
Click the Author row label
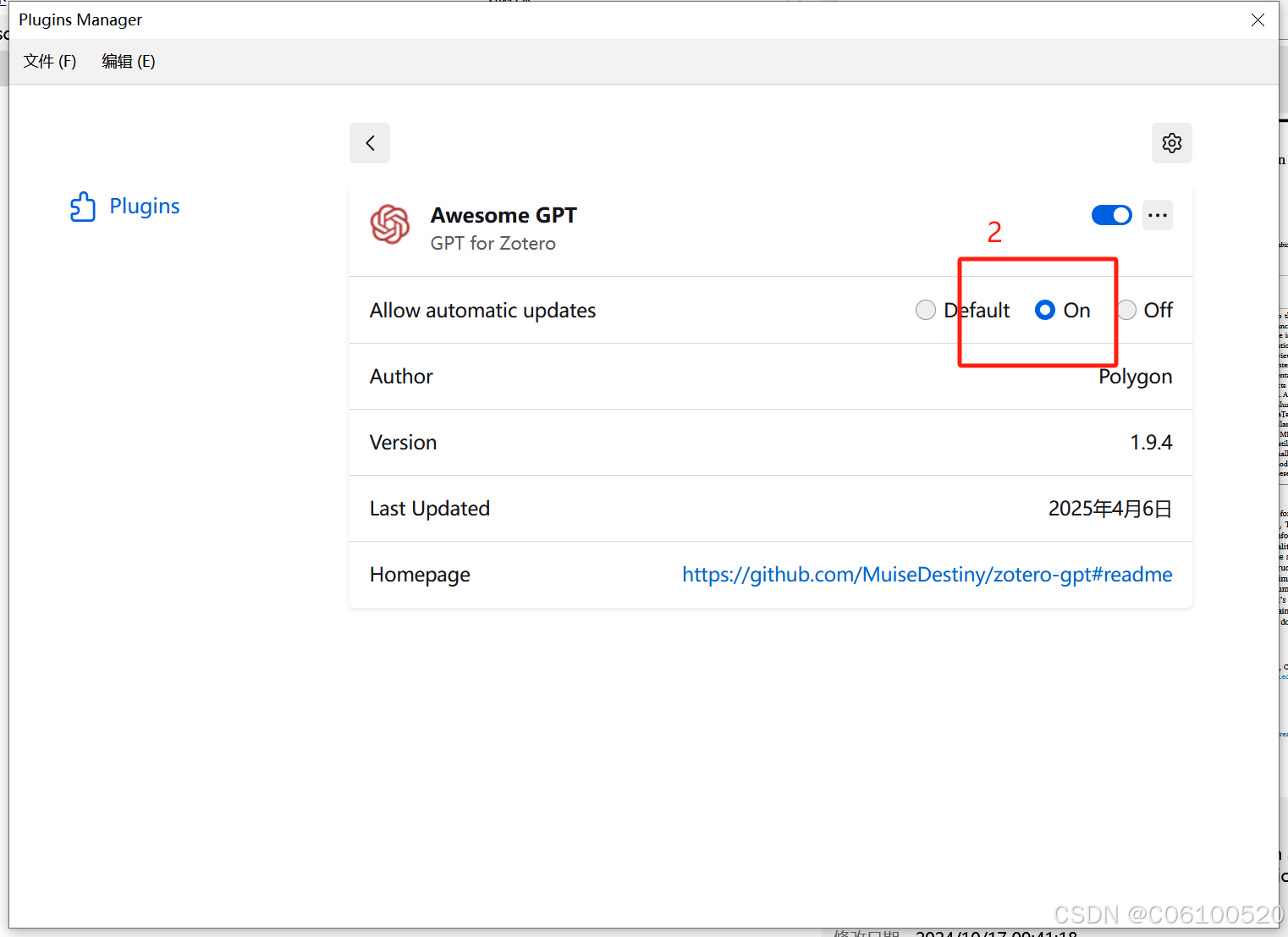pos(401,376)
